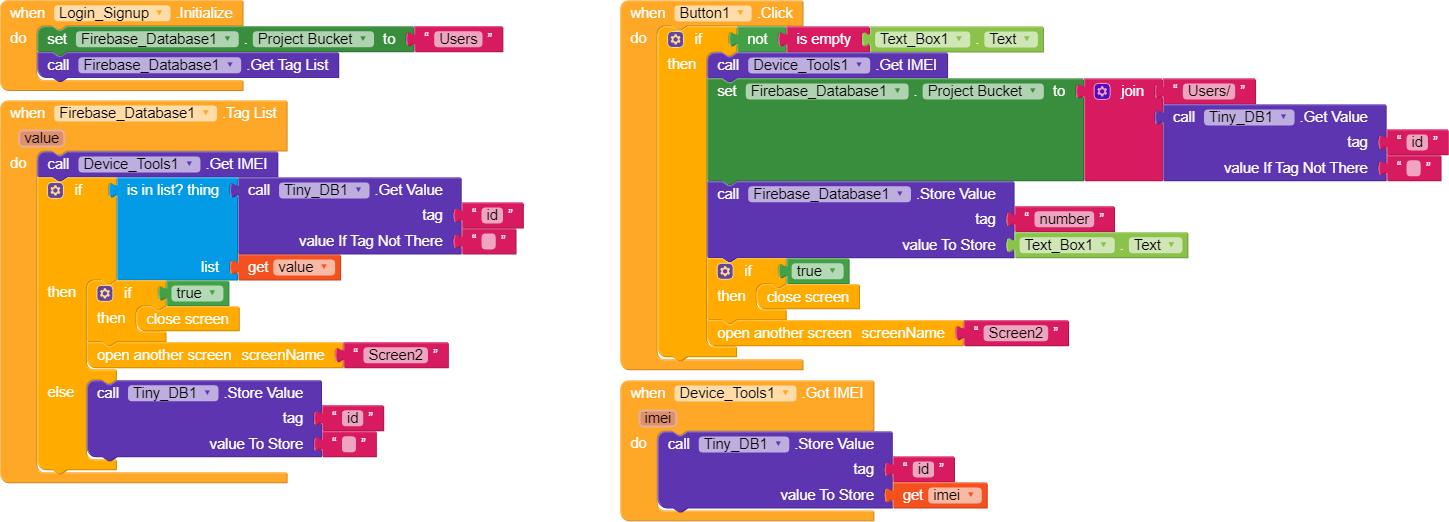Select the 'not' logic block
The width and height of the screenshot is (1449, 522).
pos(759,39)
